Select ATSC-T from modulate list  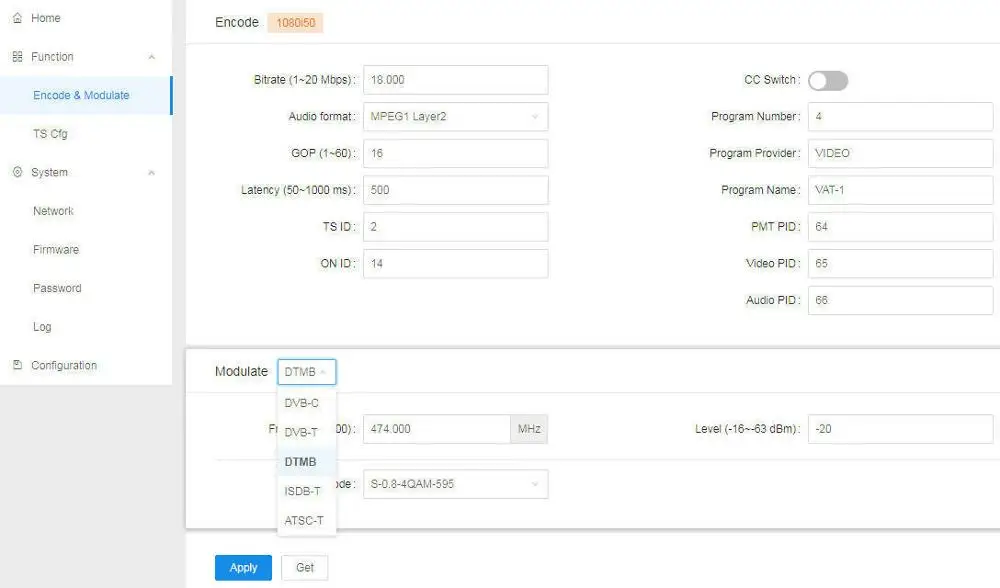307,520
